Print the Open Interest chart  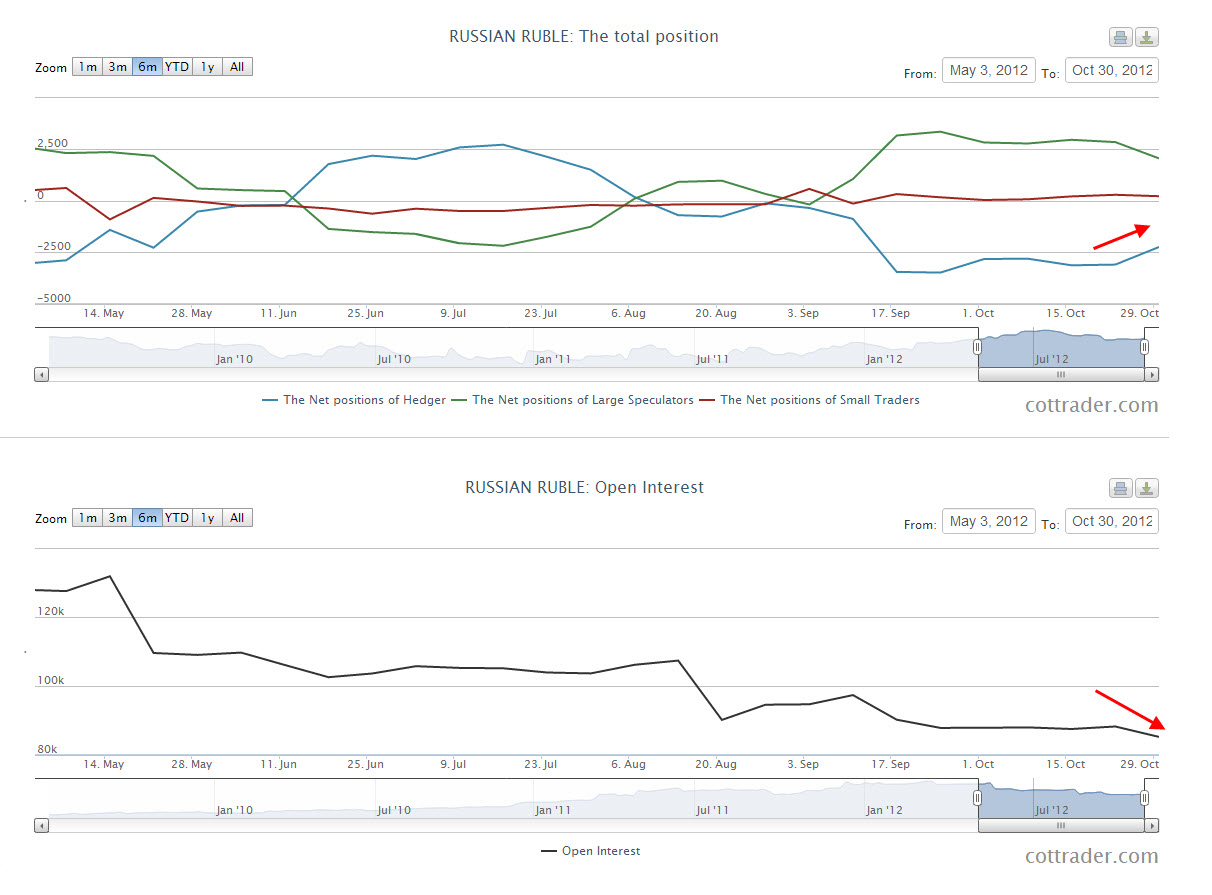[1120, 489]
